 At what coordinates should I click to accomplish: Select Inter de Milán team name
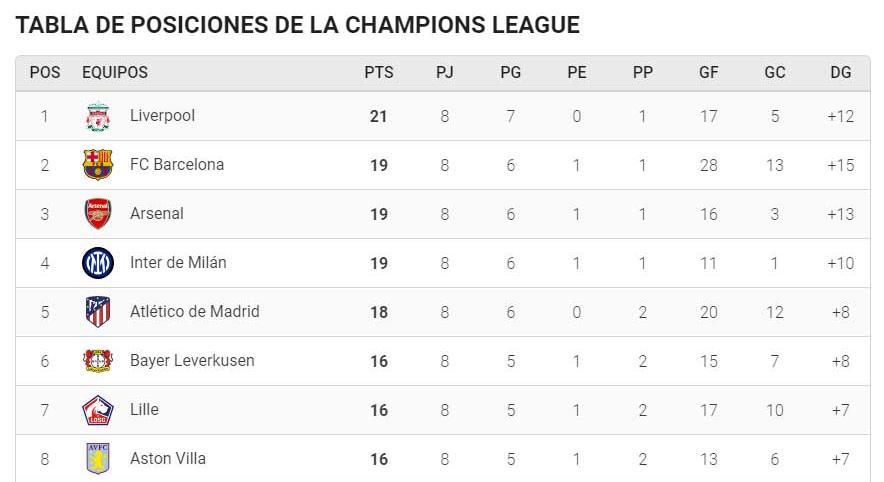(x=178, y=263)
